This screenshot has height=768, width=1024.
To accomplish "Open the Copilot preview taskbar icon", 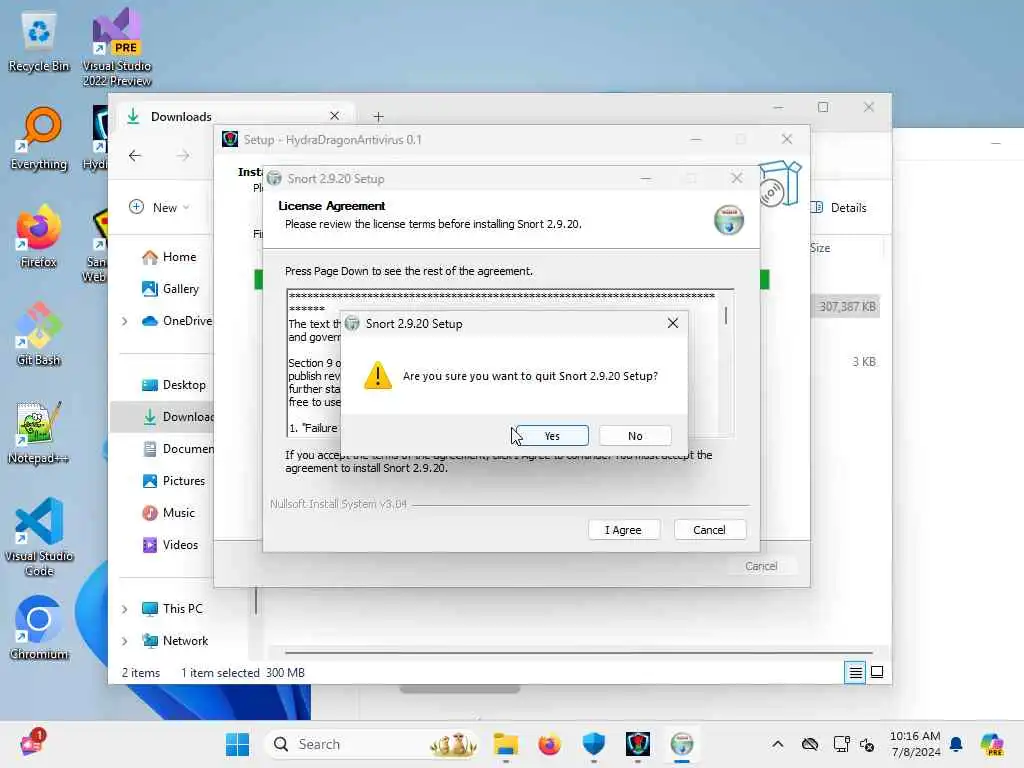I will click(x=993, y=744).
